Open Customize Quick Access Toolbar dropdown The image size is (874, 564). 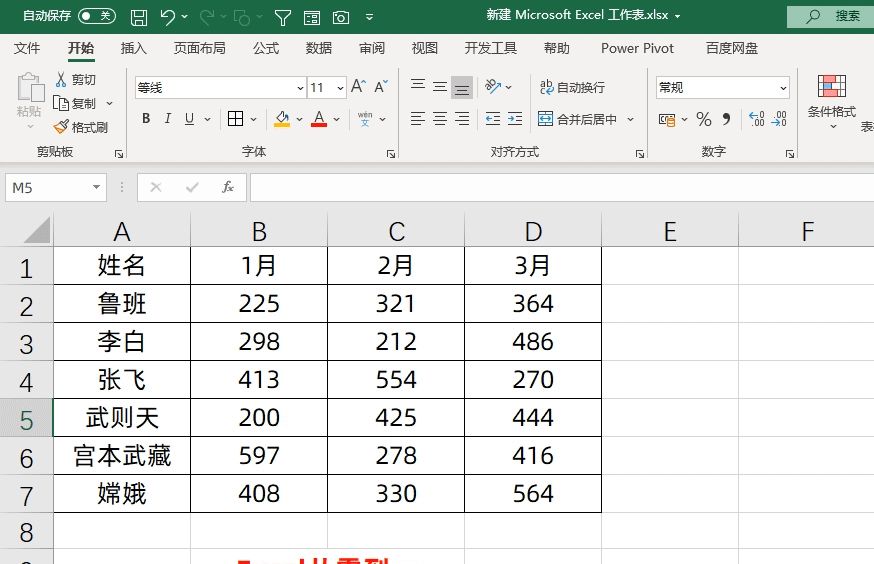tap(369, 17)
